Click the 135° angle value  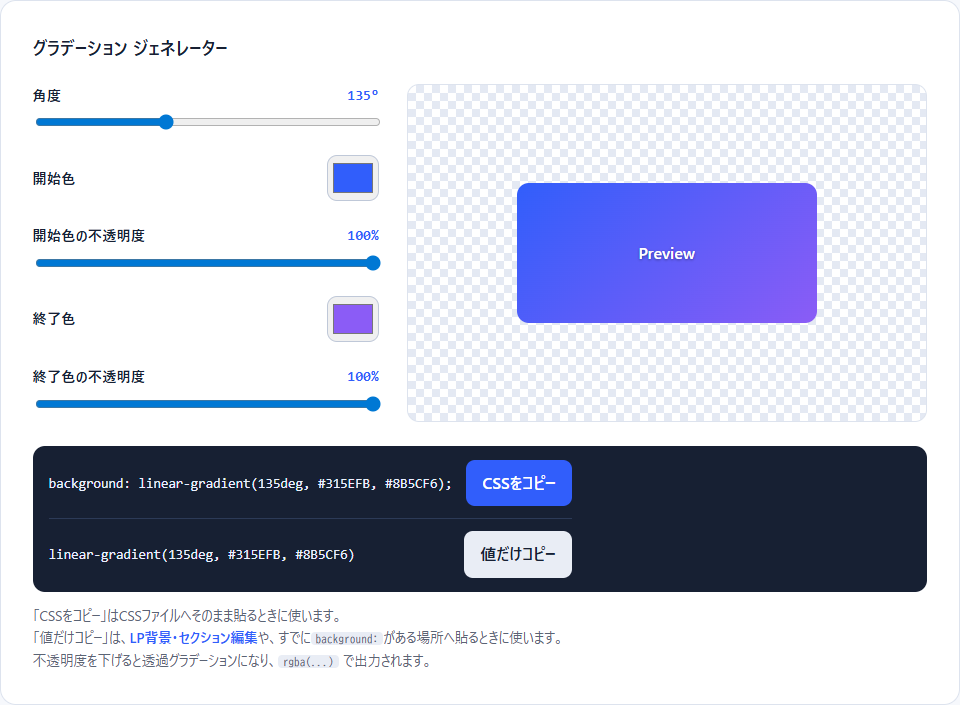362,95
